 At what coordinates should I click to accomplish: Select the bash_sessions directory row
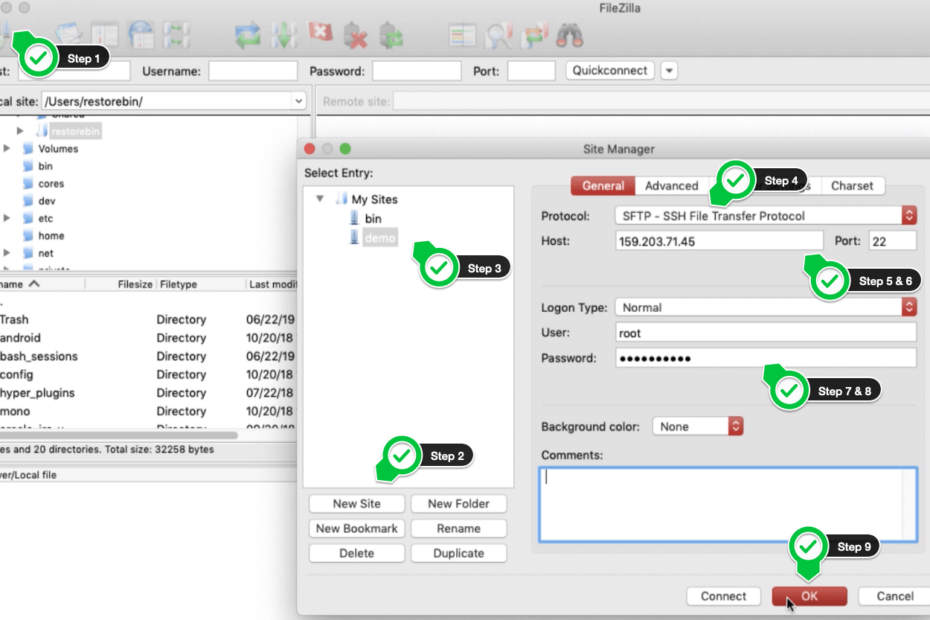148,356
